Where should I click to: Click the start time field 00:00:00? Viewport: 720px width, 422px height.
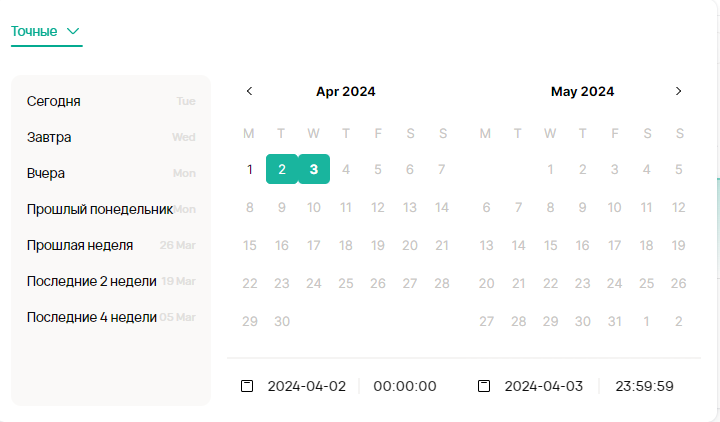click(x=405, y=386)
